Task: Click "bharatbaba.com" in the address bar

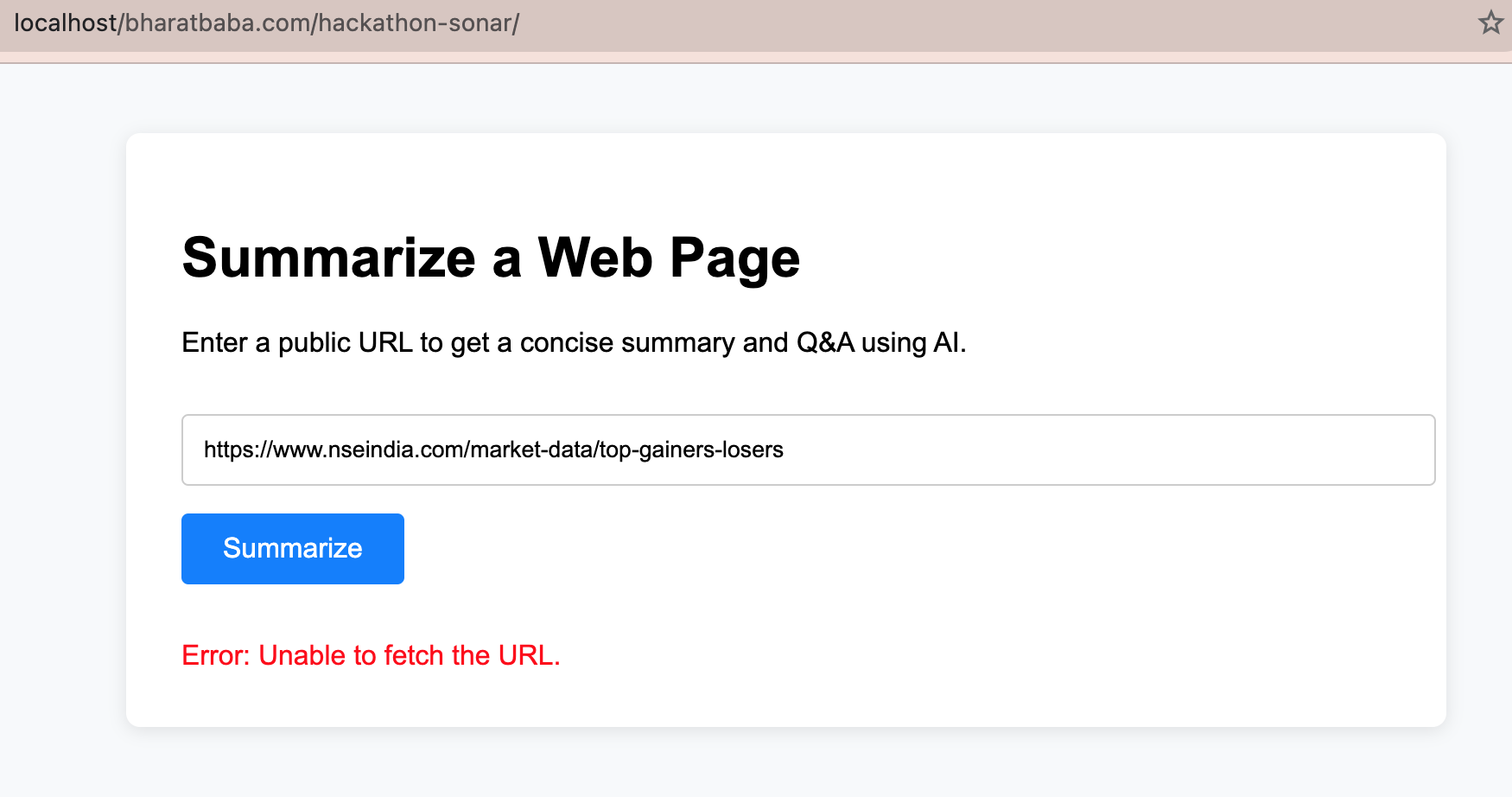Action: pos(218,23)
